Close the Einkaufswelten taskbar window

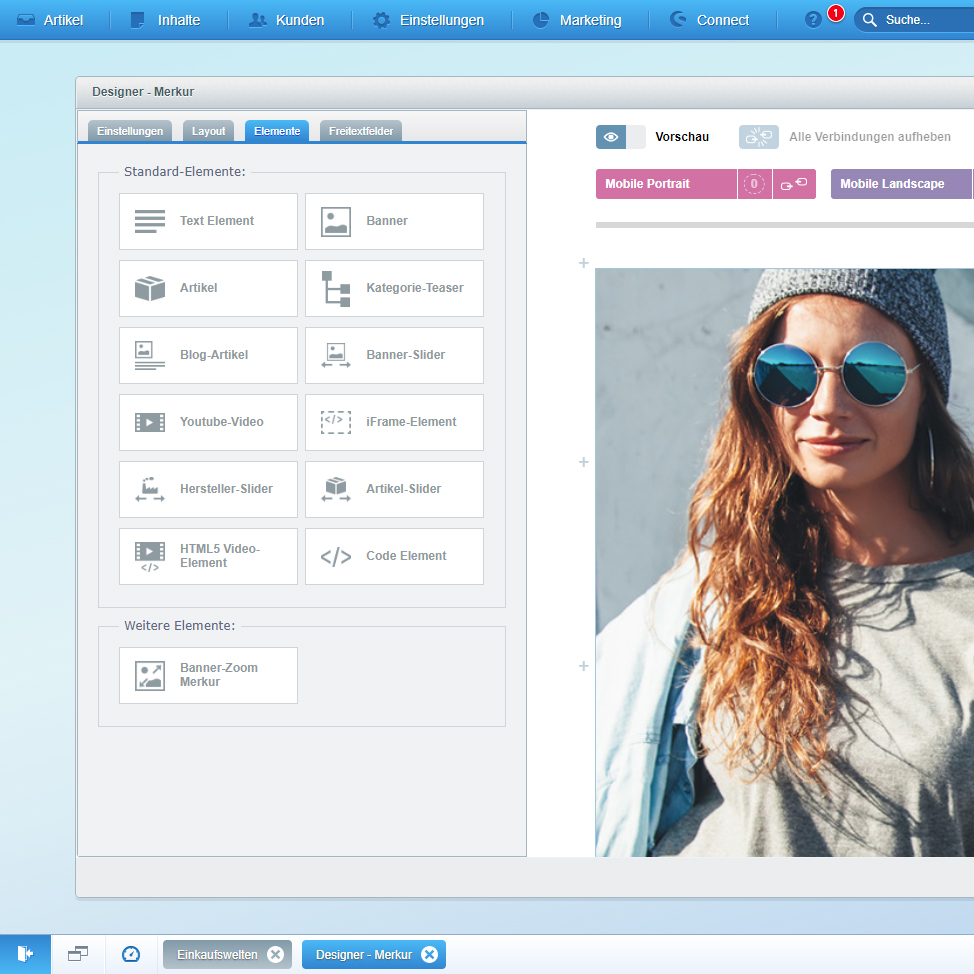pos(276,955)
